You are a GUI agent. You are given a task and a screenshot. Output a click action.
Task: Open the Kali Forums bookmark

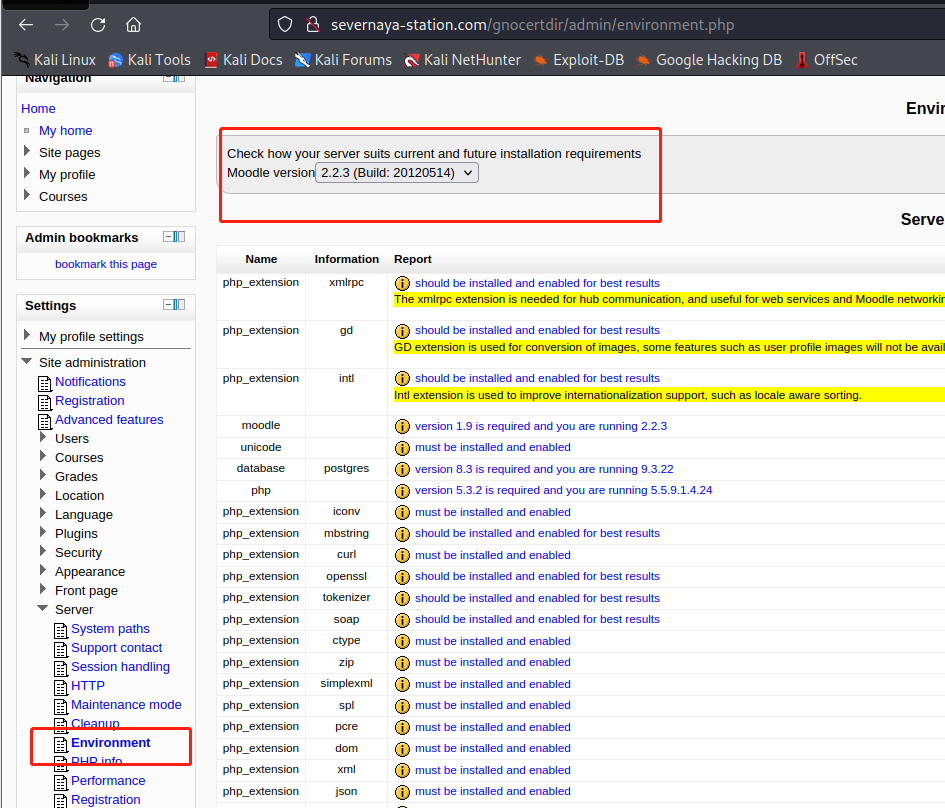(x=344, y=60)
